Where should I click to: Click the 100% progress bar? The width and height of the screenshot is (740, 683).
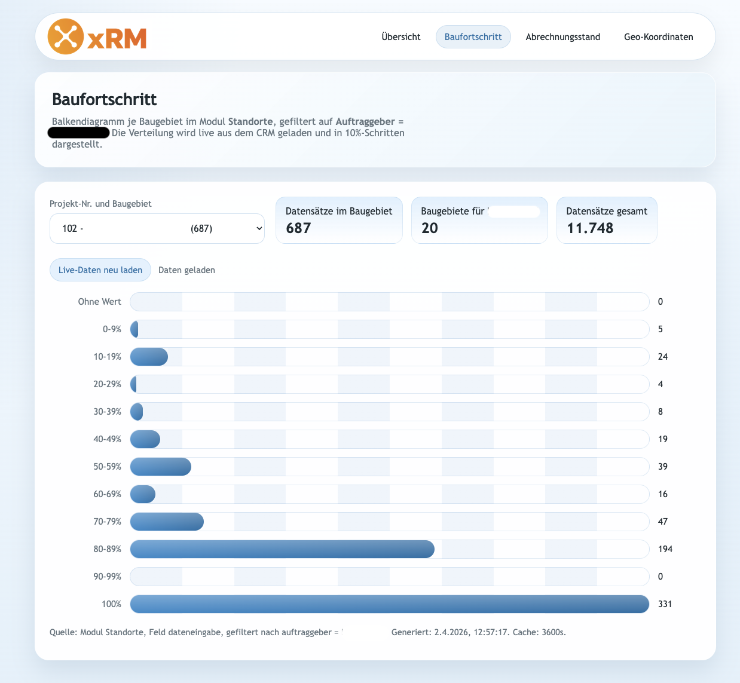click(389, 604)
